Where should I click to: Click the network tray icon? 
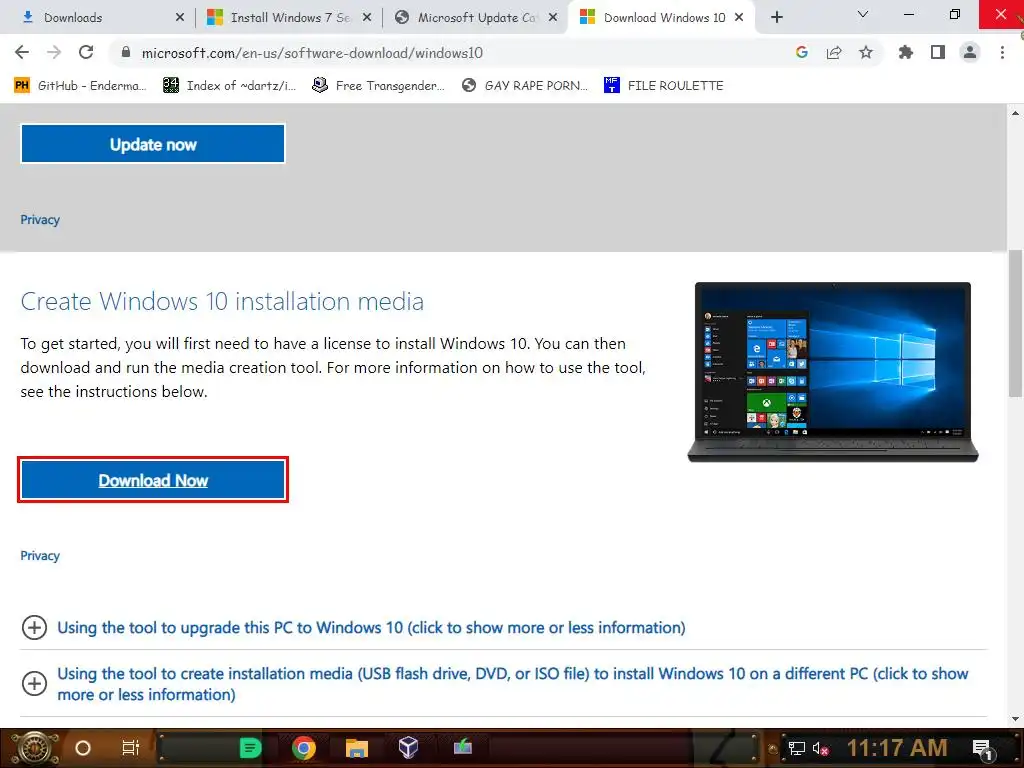(797, 748)
